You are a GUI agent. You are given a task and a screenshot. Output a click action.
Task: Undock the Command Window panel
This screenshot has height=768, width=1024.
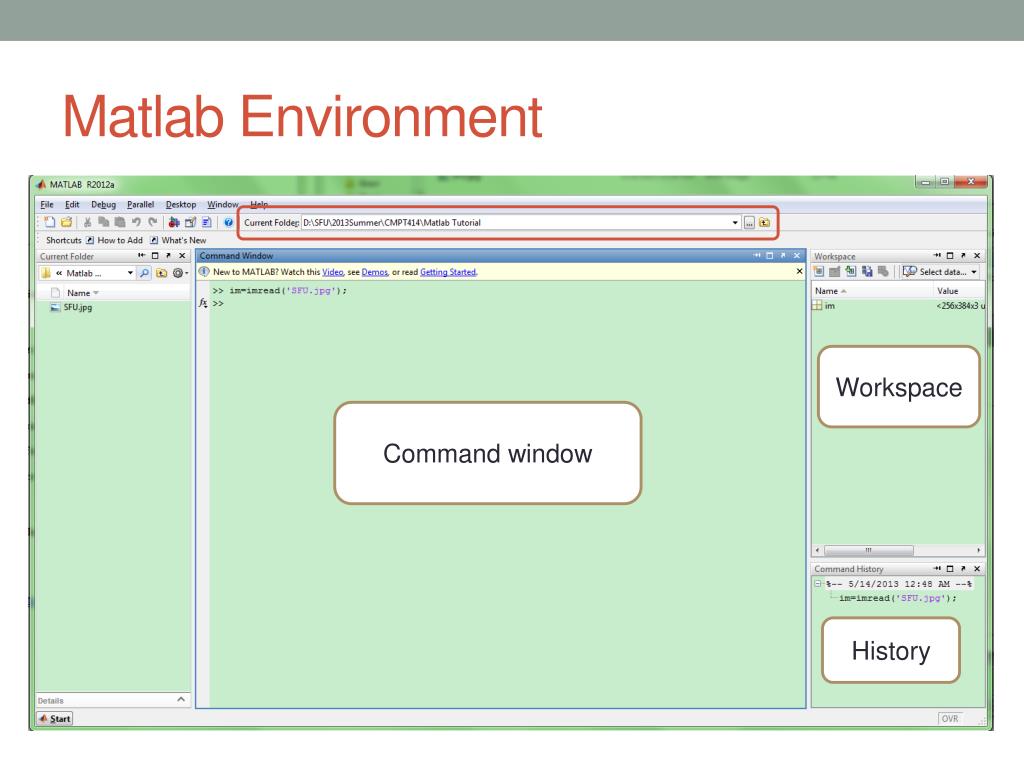(x=783, y=256)
